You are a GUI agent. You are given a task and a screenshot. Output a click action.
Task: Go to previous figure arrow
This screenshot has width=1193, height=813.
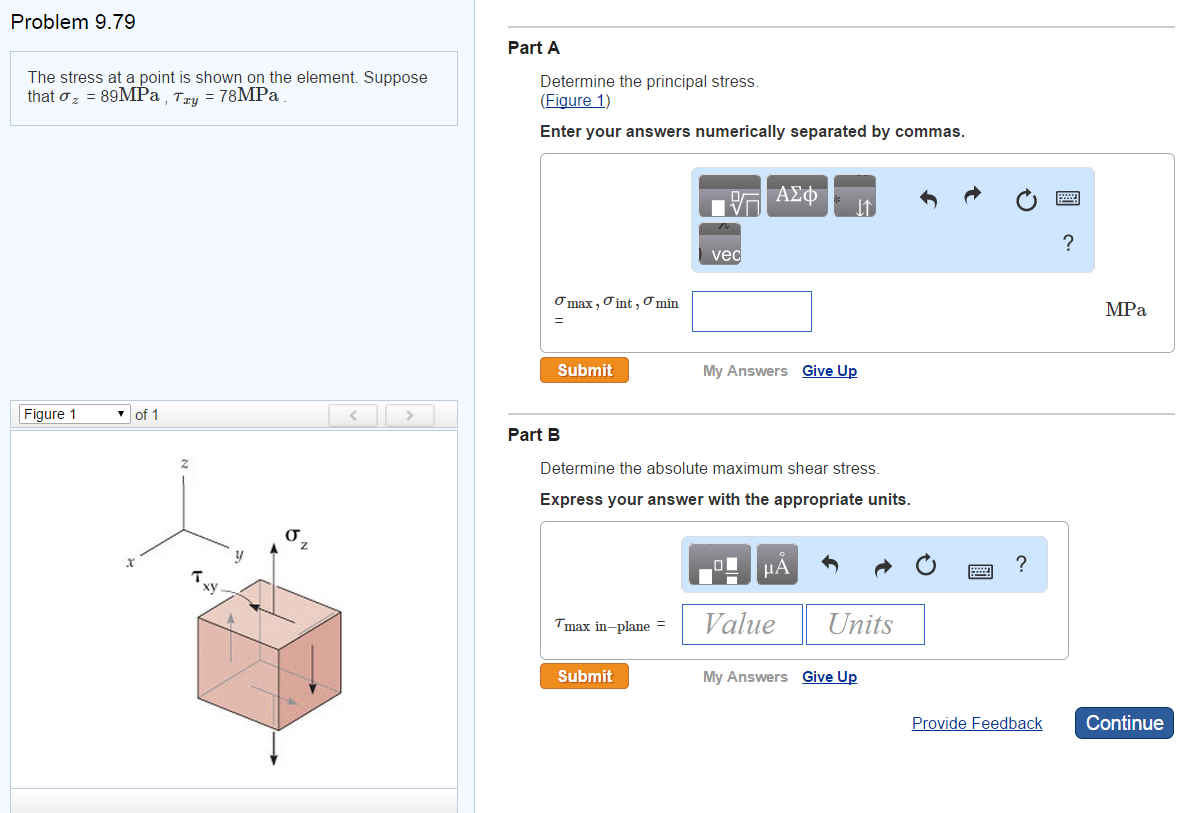pyautogui.click(x=353, y=415)
